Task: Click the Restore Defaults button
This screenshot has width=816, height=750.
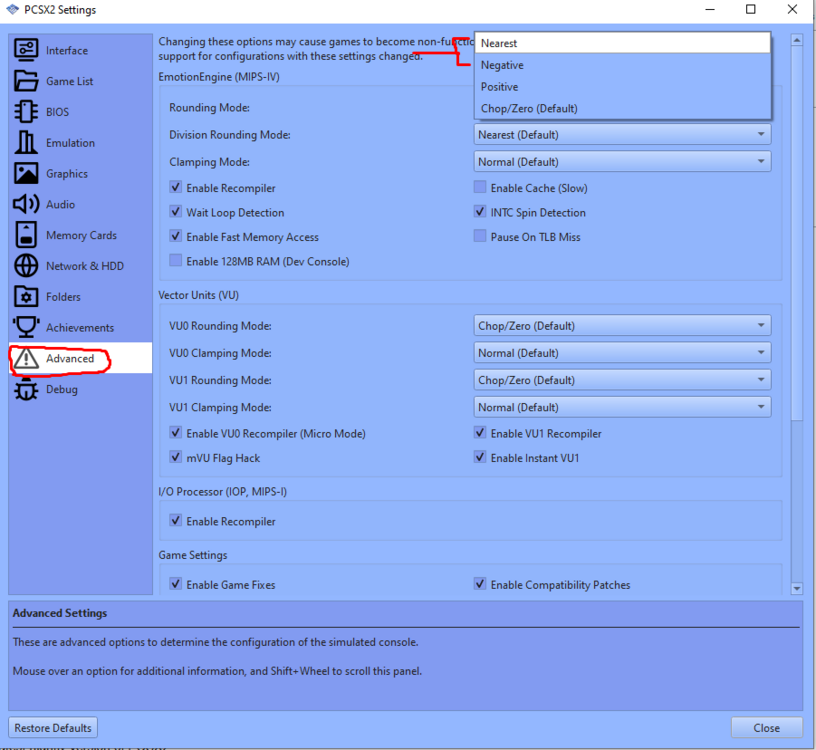Action: coord(52,727)
